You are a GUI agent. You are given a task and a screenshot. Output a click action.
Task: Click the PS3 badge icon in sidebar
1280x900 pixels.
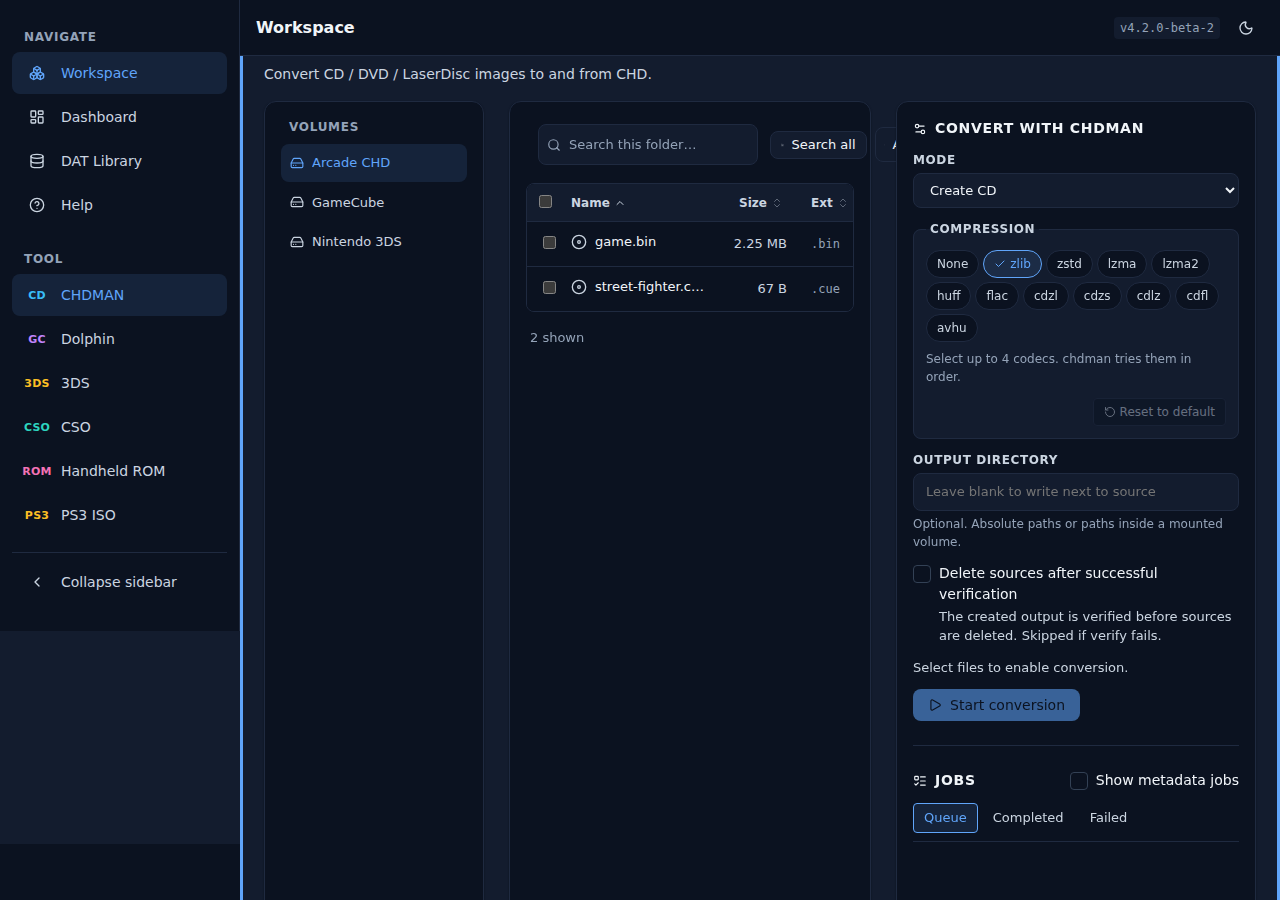[x=37, y=515]
